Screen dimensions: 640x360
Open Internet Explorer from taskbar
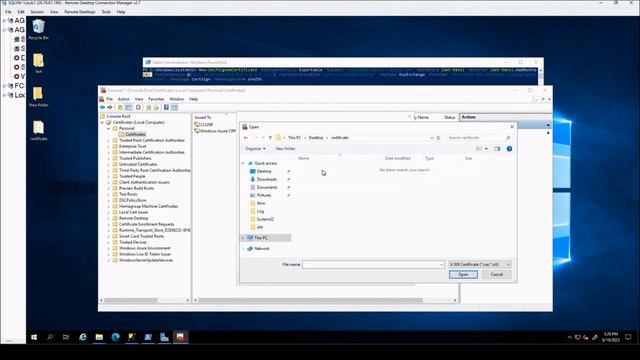pos(83,337)
